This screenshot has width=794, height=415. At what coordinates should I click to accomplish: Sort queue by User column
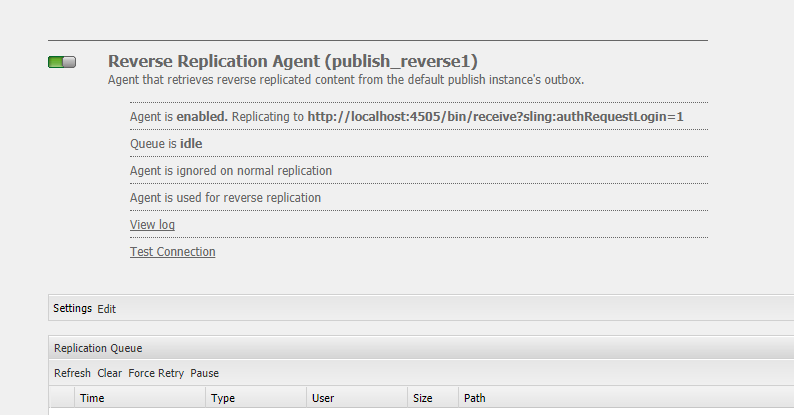pos(357,398)
